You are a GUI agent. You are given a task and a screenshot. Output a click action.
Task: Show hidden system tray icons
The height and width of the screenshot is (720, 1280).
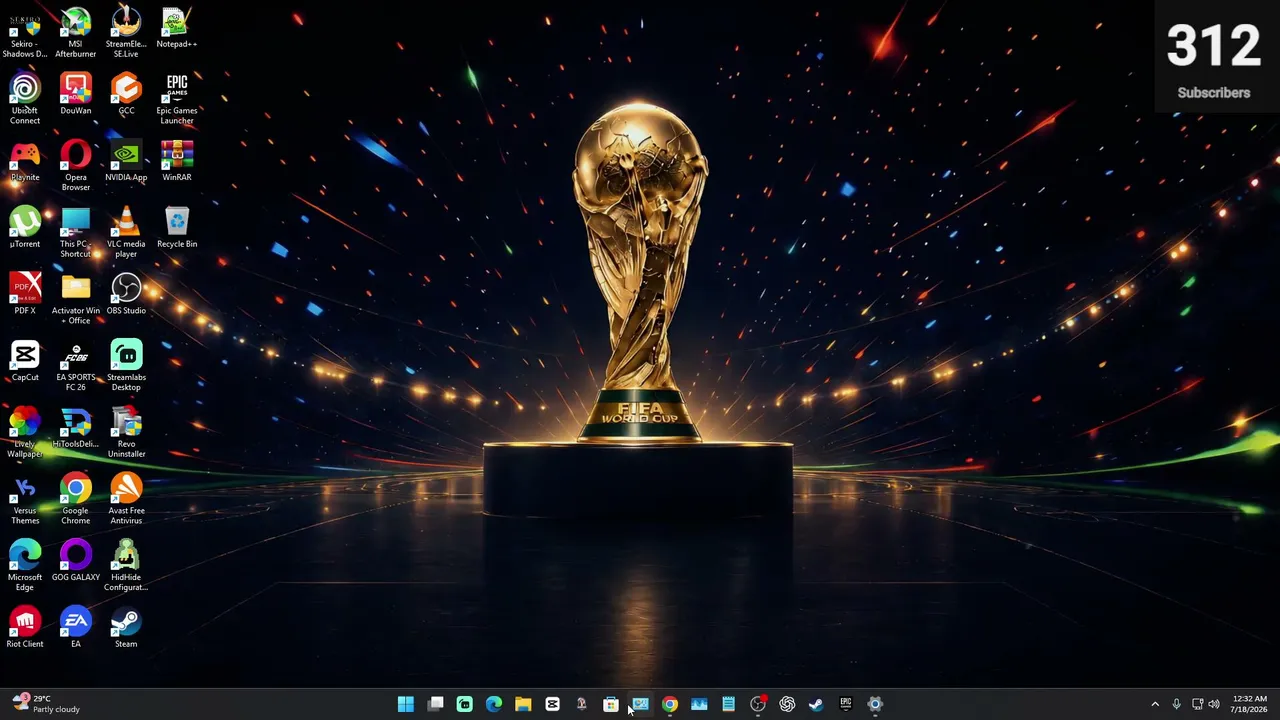point(1155,704)
